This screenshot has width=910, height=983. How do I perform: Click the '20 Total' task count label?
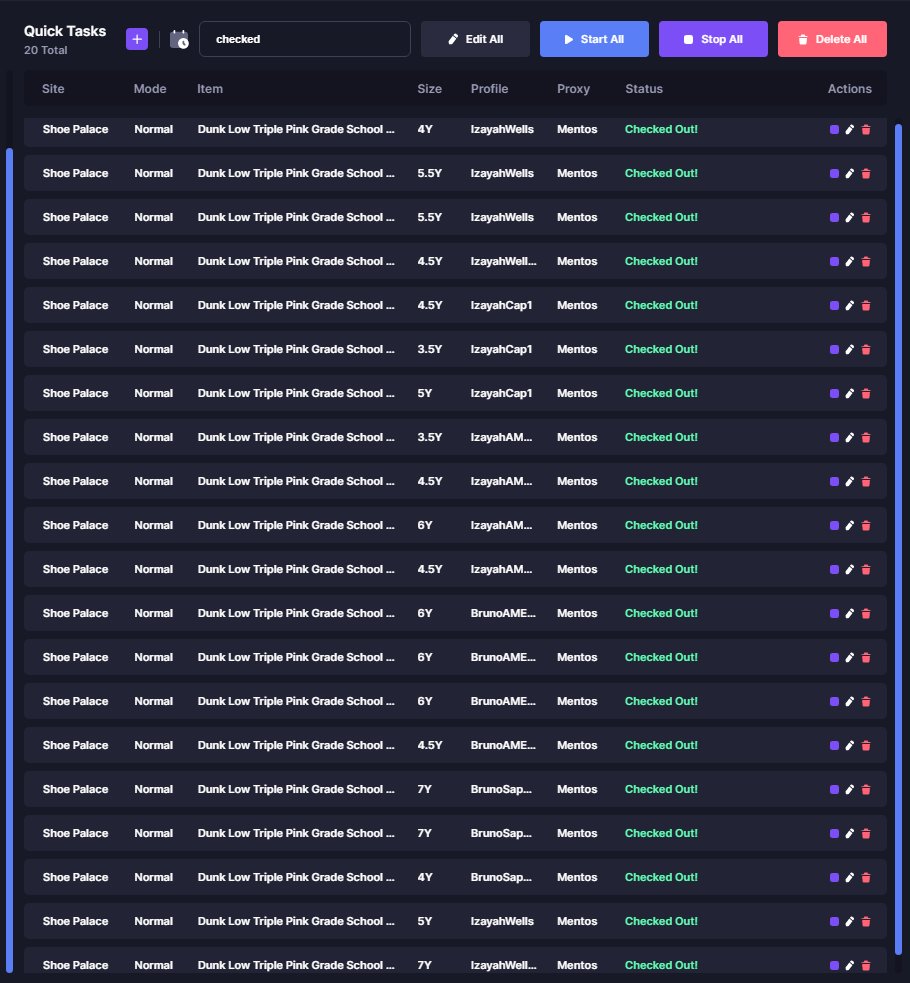point(45,50)
